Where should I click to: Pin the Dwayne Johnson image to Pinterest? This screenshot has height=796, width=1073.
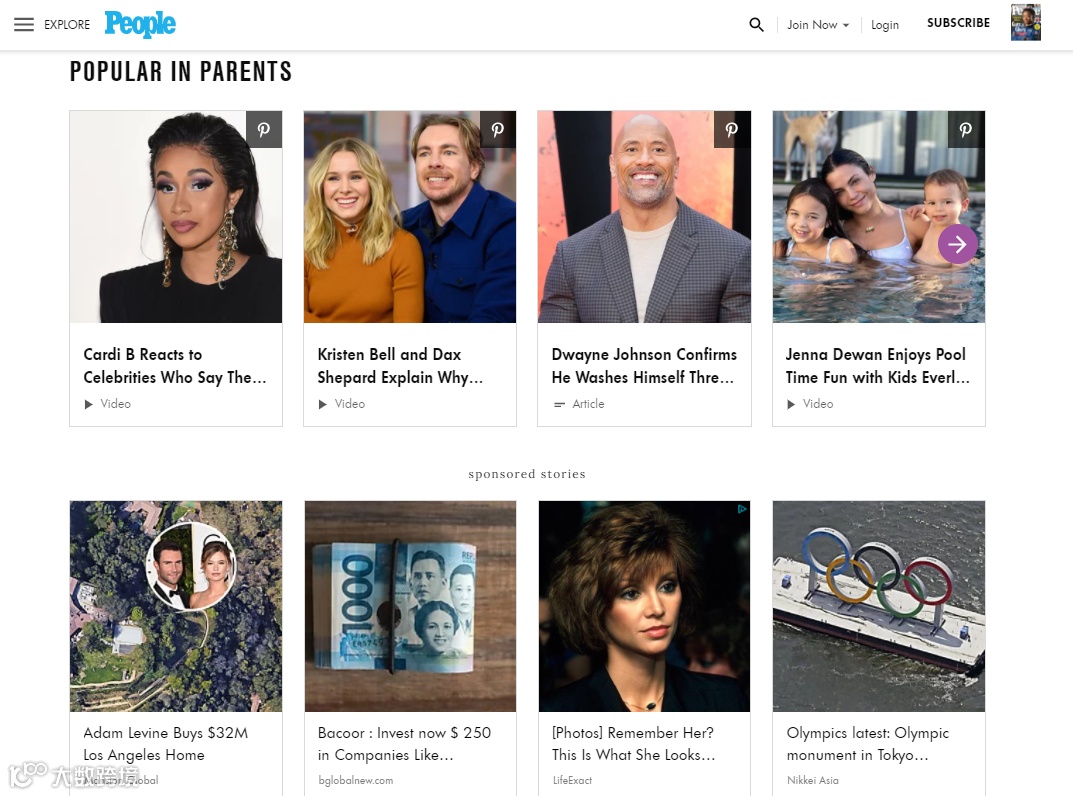pyautogui.click(x=732, y=129)
